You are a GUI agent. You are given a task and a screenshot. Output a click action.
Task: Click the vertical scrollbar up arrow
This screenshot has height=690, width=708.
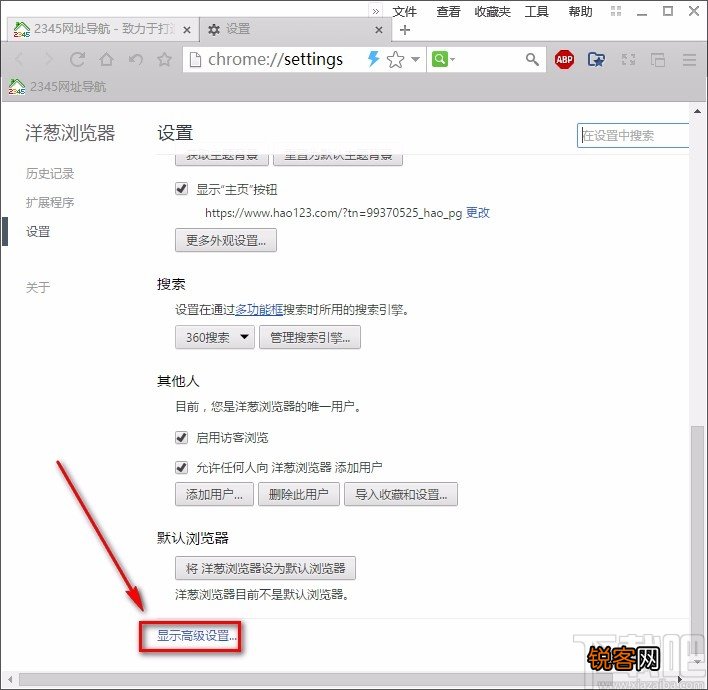[698, 111]
